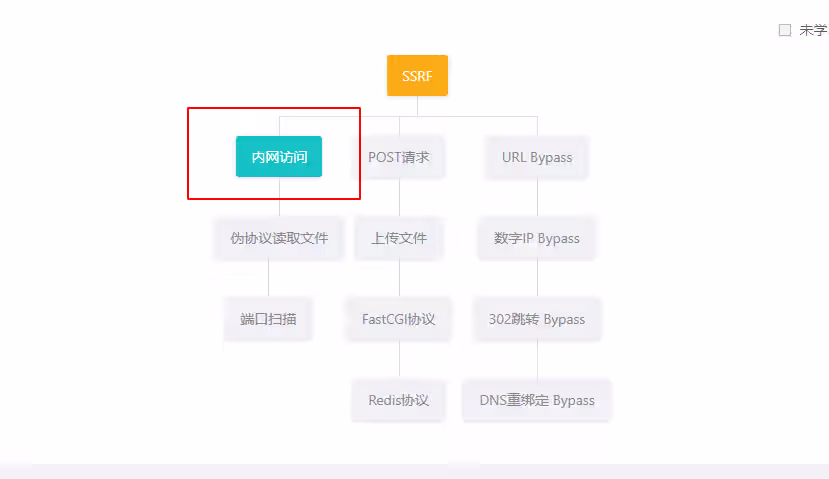Pick the bottom node under the 内网访问 branch
Image resolution: width=829 pixels, height=479 pixels.
(268, 319)
